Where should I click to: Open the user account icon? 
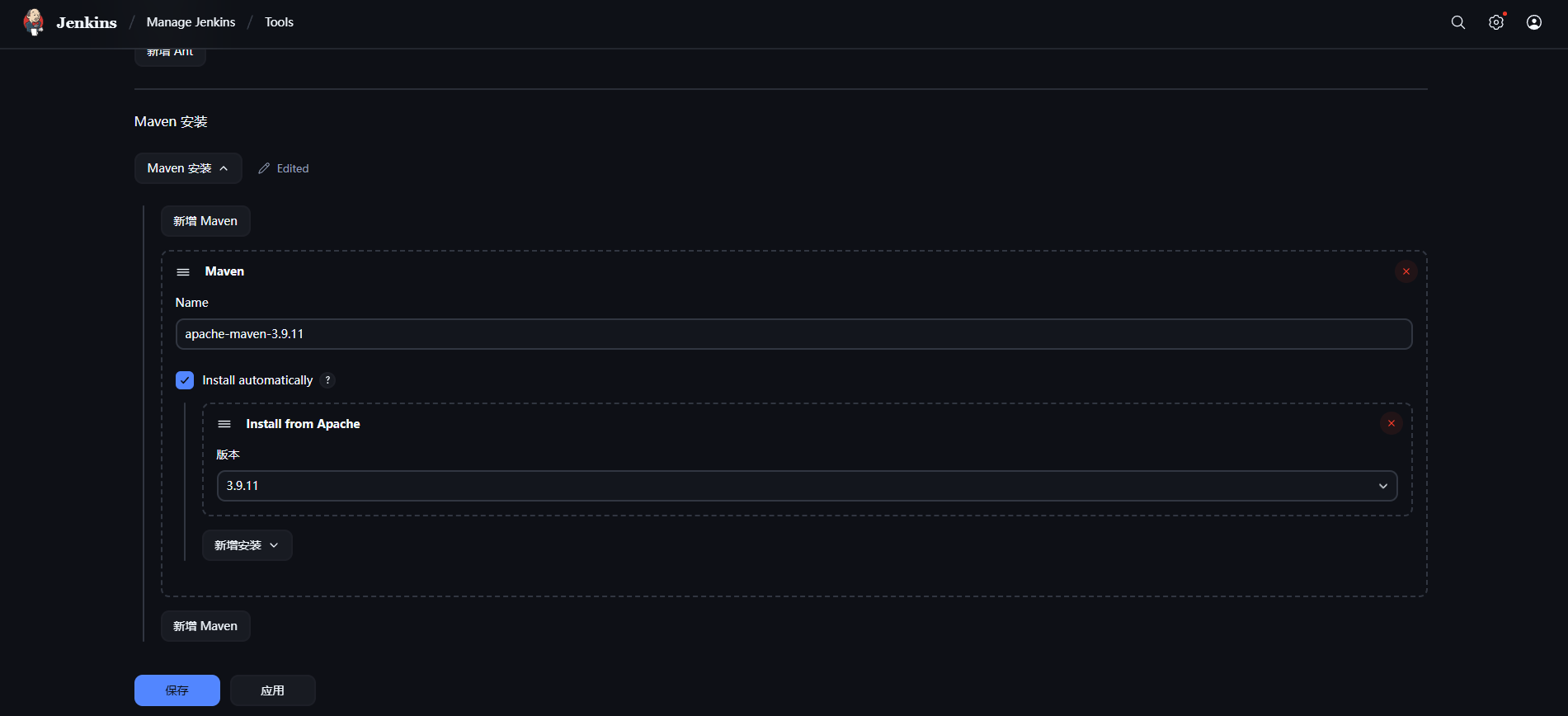click(1534, 22)
